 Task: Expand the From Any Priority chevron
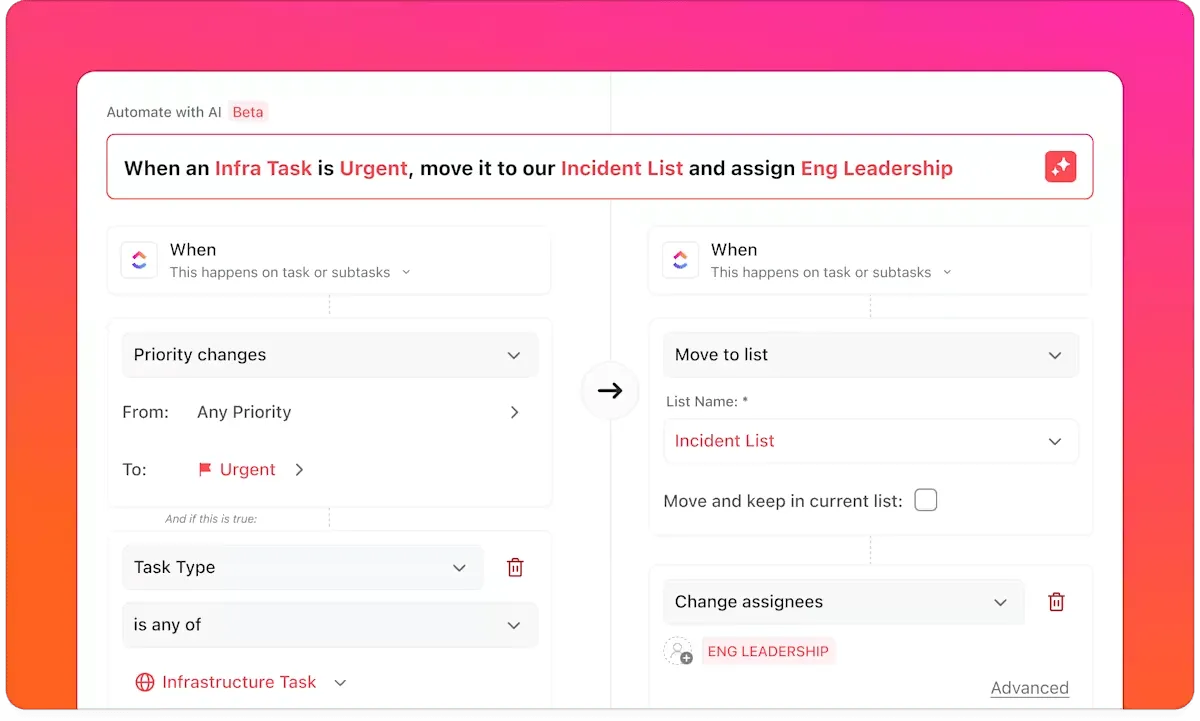(x=514, y=412)
